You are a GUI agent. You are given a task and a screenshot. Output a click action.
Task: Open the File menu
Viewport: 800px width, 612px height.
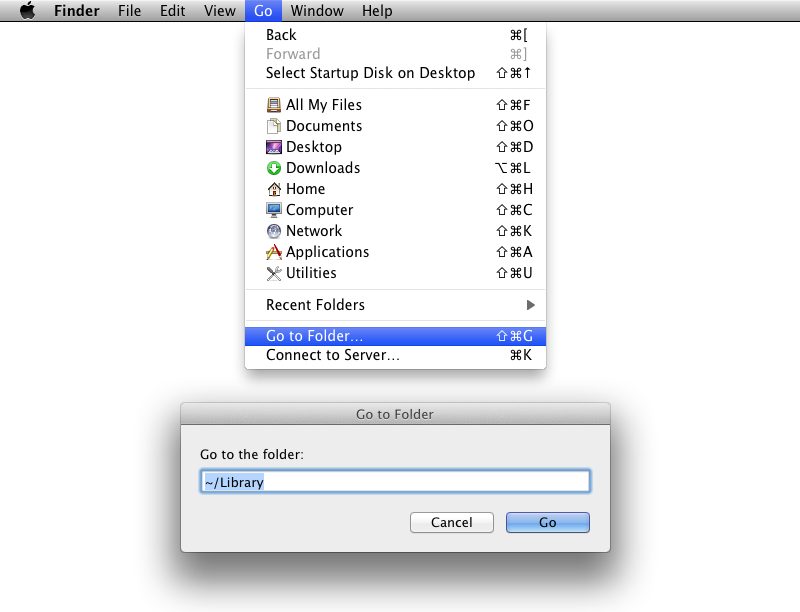click(x=129, y=11)
